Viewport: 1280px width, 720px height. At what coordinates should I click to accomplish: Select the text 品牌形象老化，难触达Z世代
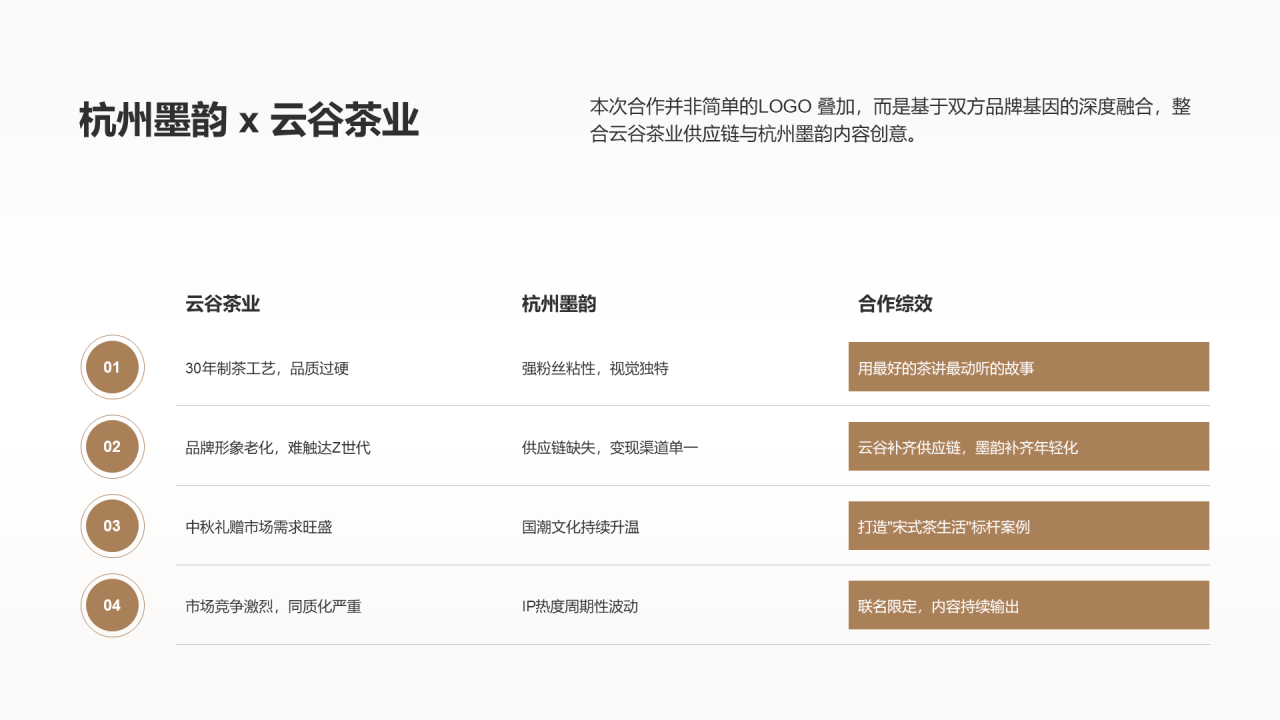point(279,448)
